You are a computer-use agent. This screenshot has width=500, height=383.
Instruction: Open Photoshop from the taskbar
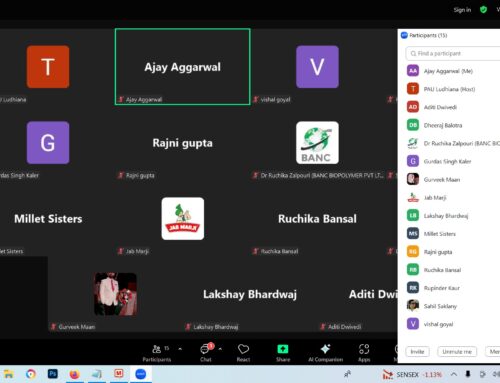point(53,374)
